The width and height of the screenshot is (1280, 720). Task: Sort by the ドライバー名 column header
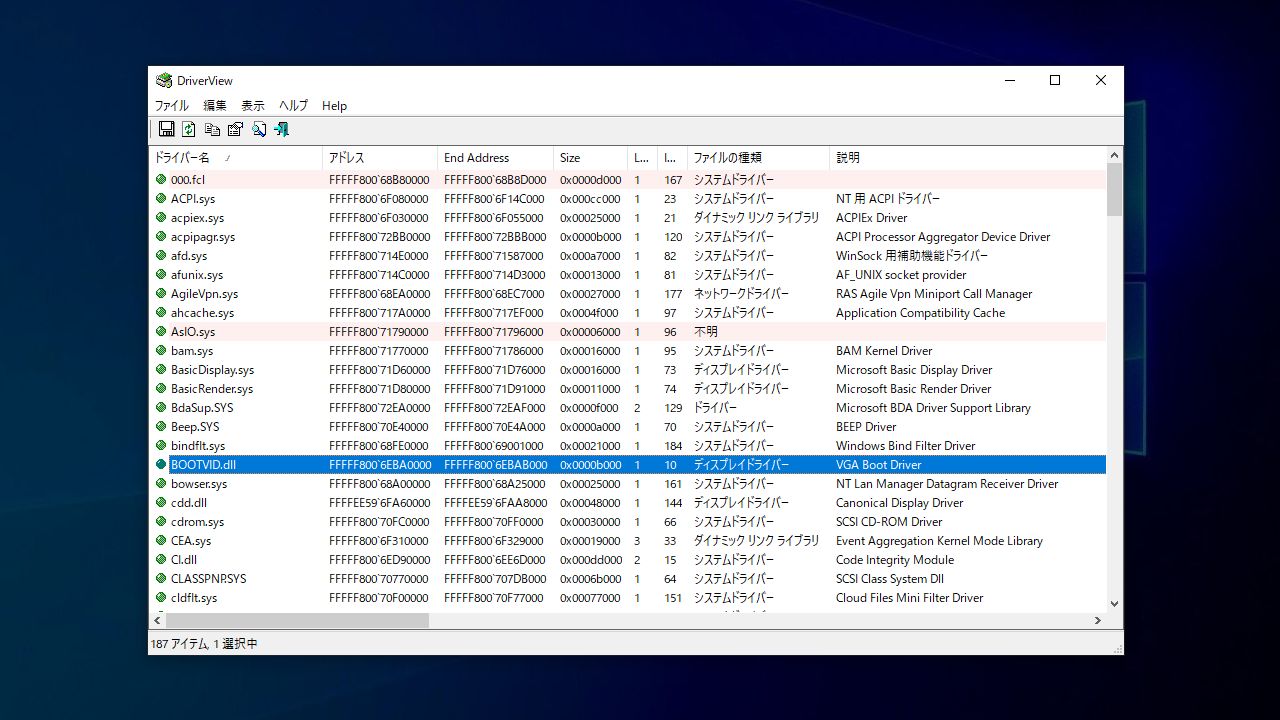click(x=181, y=158)
